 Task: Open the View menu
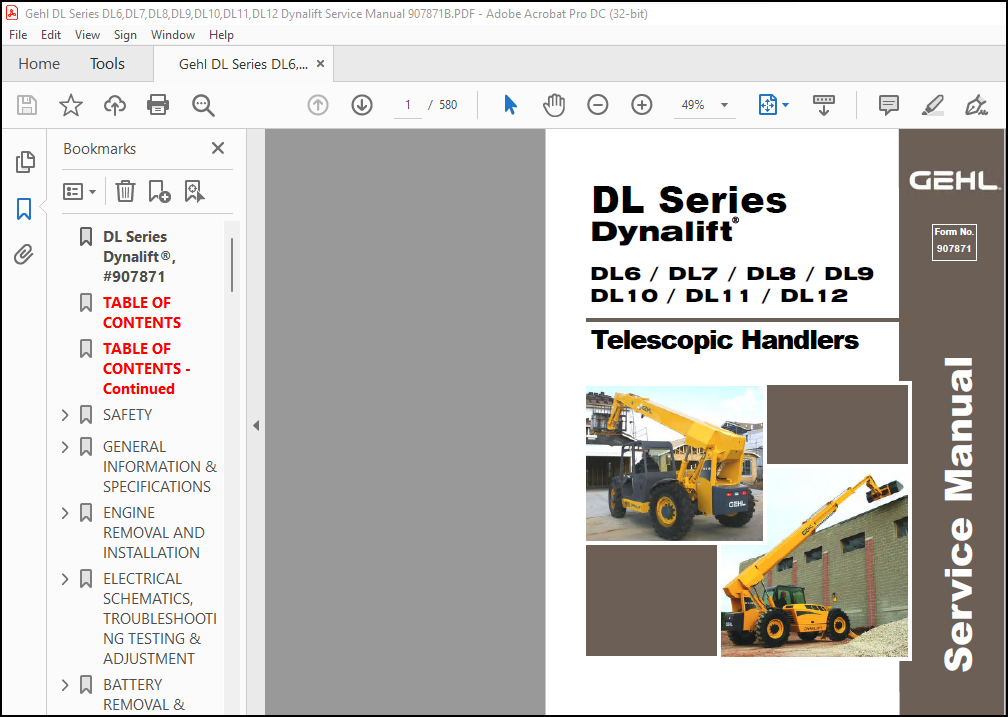87,35
